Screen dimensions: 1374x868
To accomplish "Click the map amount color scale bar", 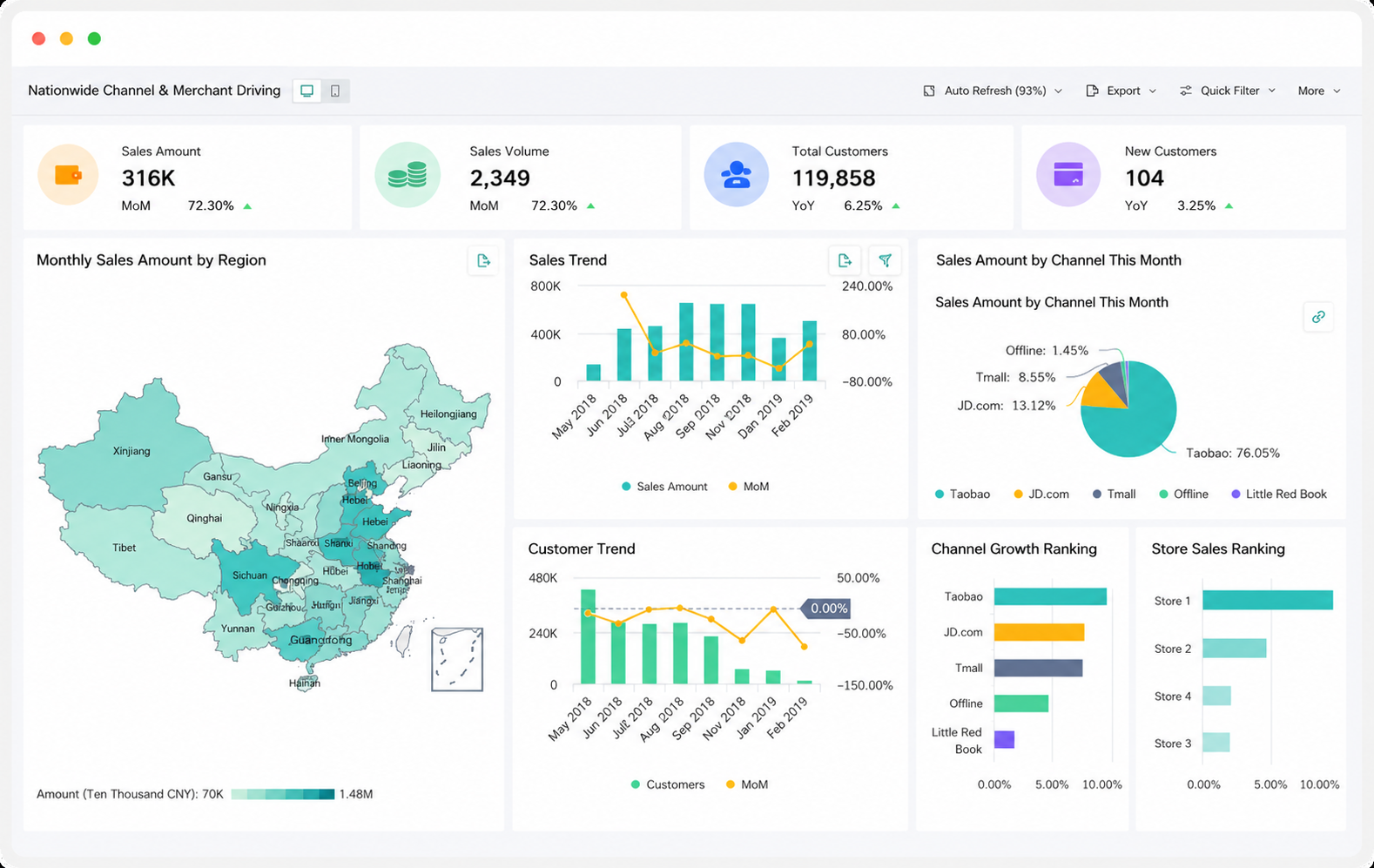I will (283, 794).
